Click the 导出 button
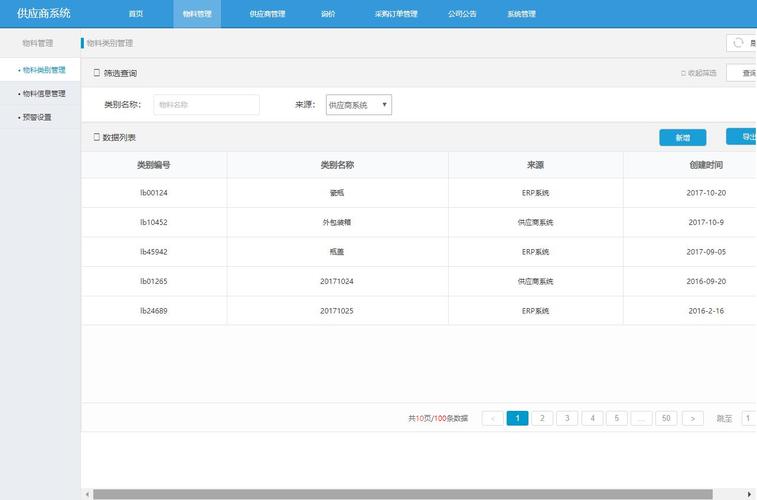Viewport: 757px width, 500px height. click(745, 137)
